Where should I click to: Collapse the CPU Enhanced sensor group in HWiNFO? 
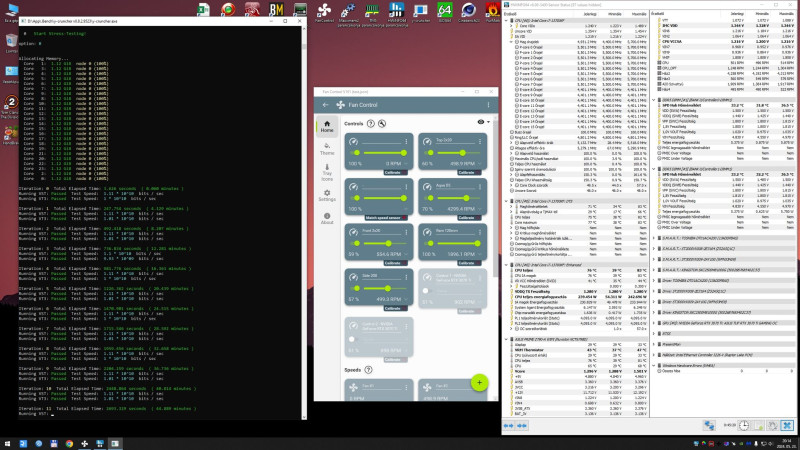pos(506,265)
